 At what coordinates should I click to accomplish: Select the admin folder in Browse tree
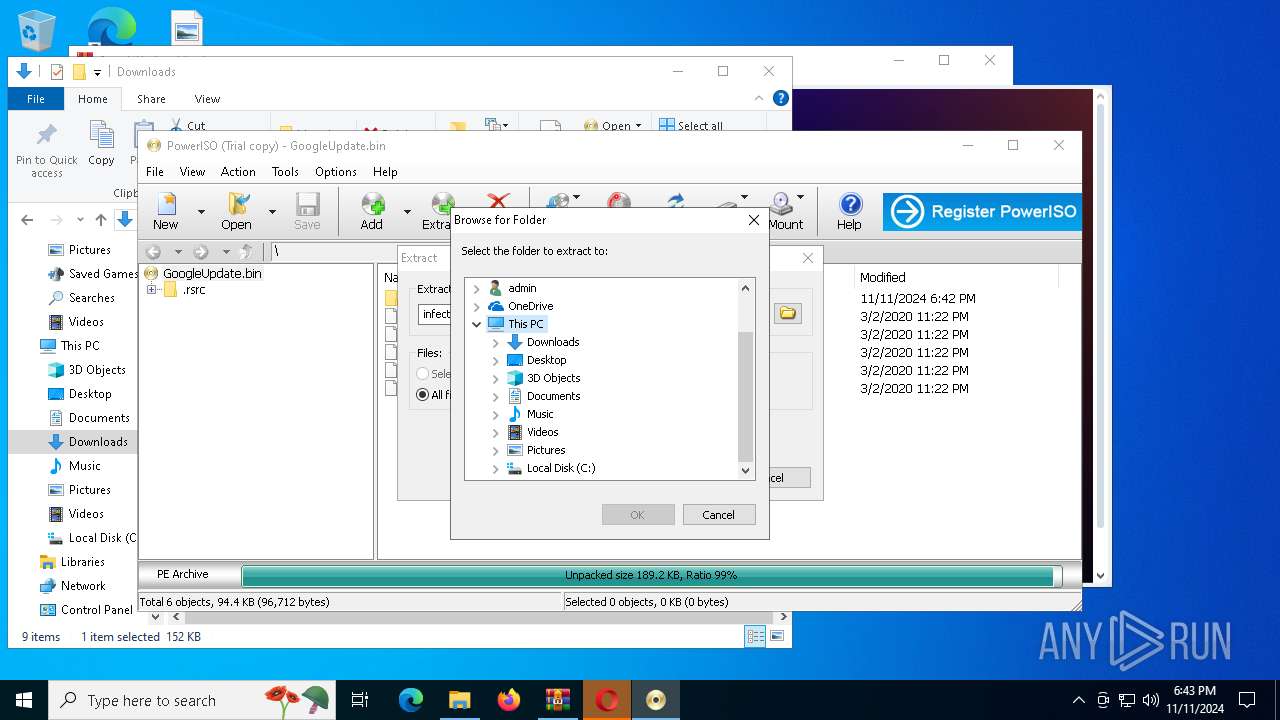pos(522,288)
